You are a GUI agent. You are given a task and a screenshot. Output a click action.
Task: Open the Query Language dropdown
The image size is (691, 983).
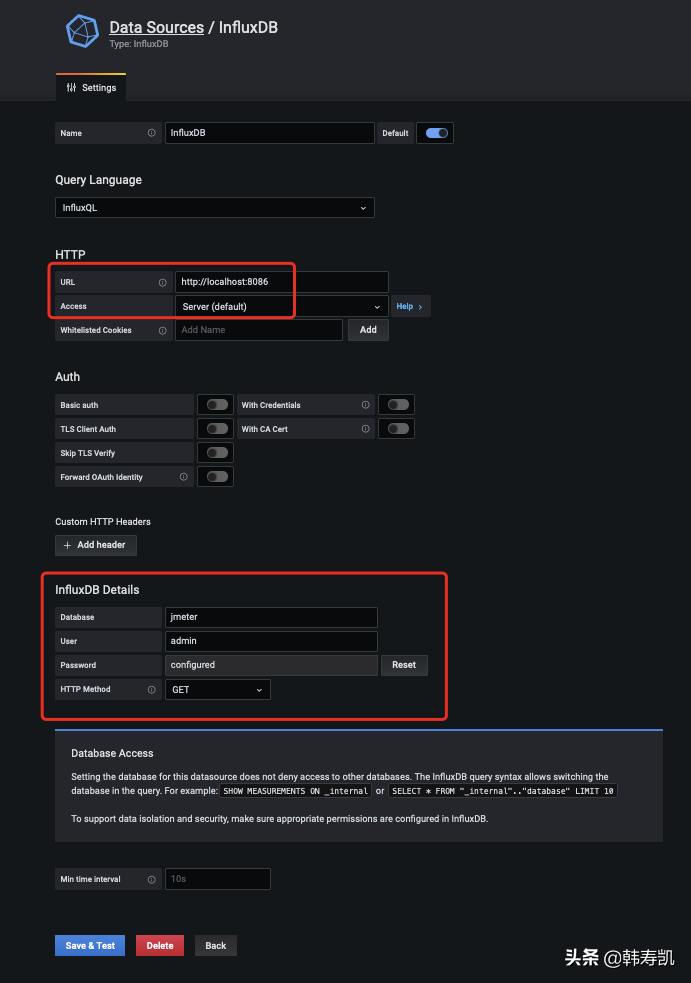pyautogui.click(x=214, y=207)
